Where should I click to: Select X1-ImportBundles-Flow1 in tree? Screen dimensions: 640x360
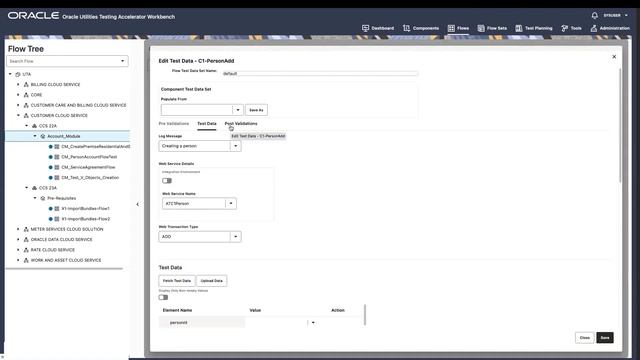(x=85, y=209)
